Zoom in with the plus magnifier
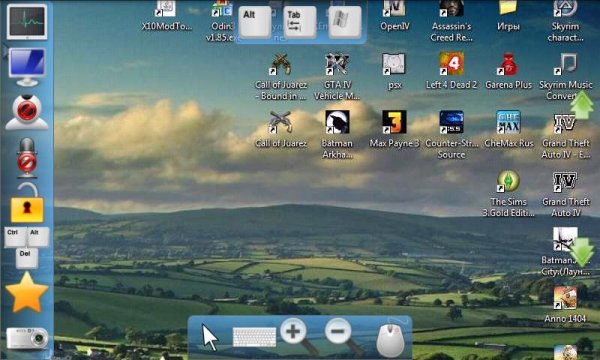This screenshot has width=600, height=360. [x=299, y=336]
